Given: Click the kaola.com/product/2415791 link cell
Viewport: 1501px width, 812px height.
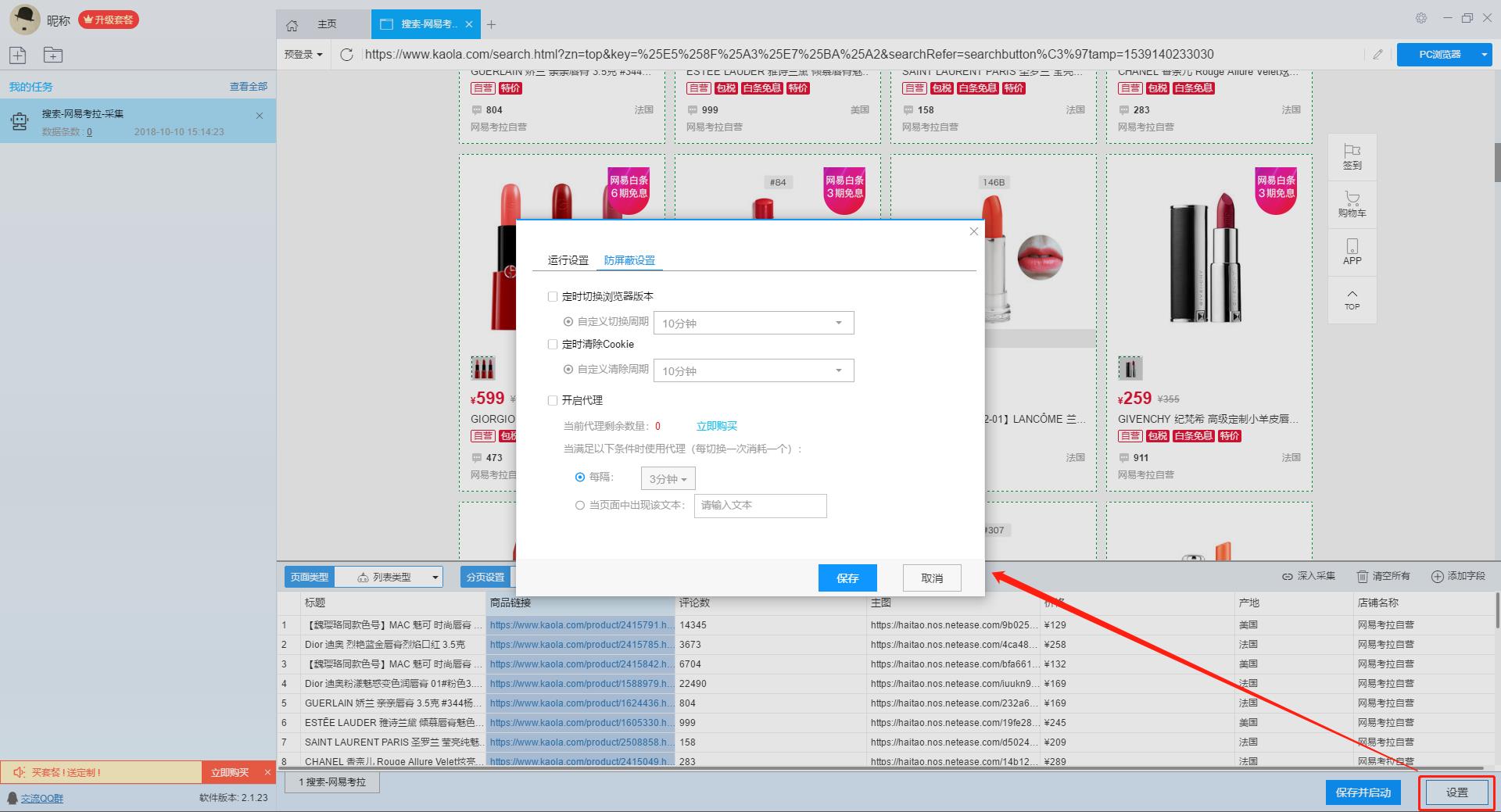Looking at the screenshot, I should pos(579,624).
